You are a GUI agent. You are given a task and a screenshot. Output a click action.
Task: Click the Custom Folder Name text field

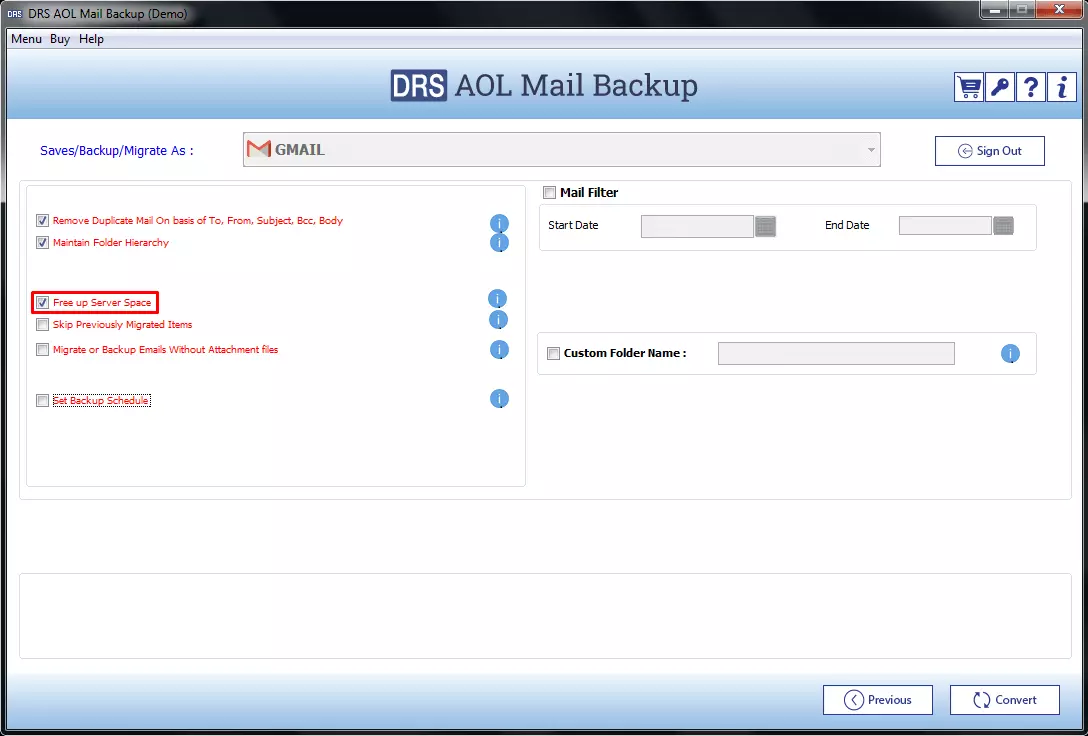point(836,354)
